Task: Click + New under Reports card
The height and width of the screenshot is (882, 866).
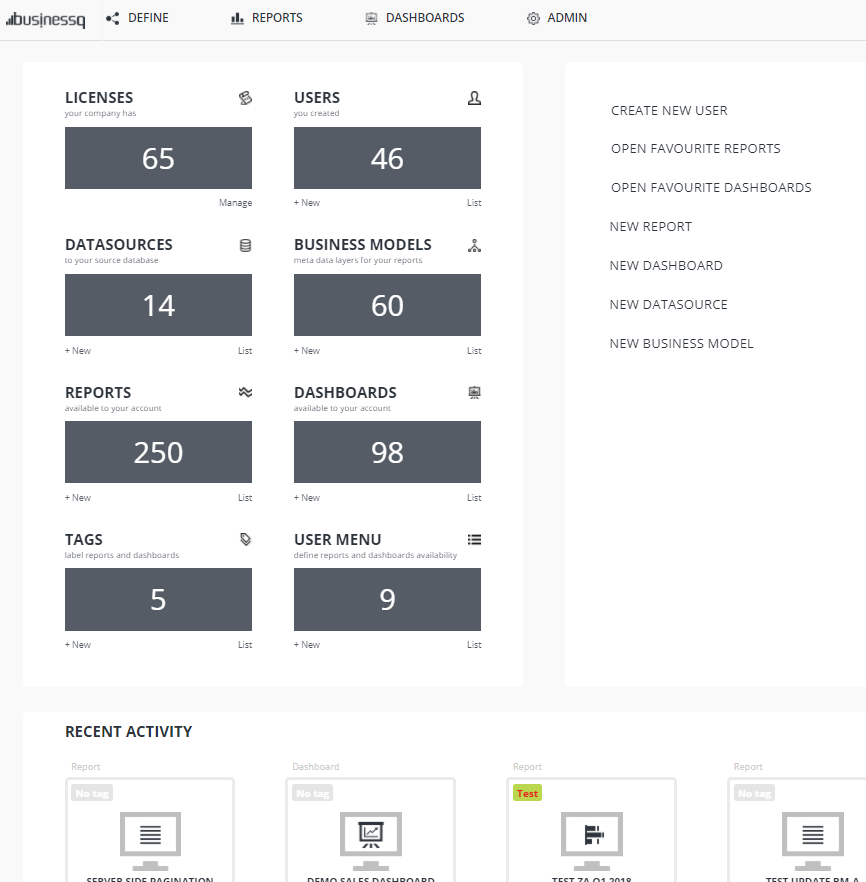Action: [78, 498]
